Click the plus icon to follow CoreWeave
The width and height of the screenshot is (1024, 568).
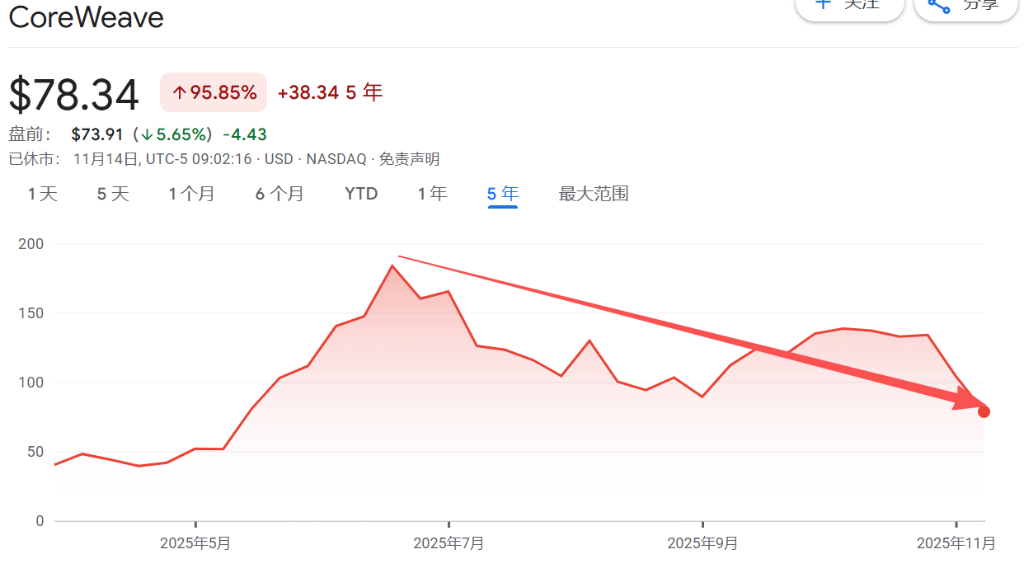pyautogui.click(x=823, y=4)
